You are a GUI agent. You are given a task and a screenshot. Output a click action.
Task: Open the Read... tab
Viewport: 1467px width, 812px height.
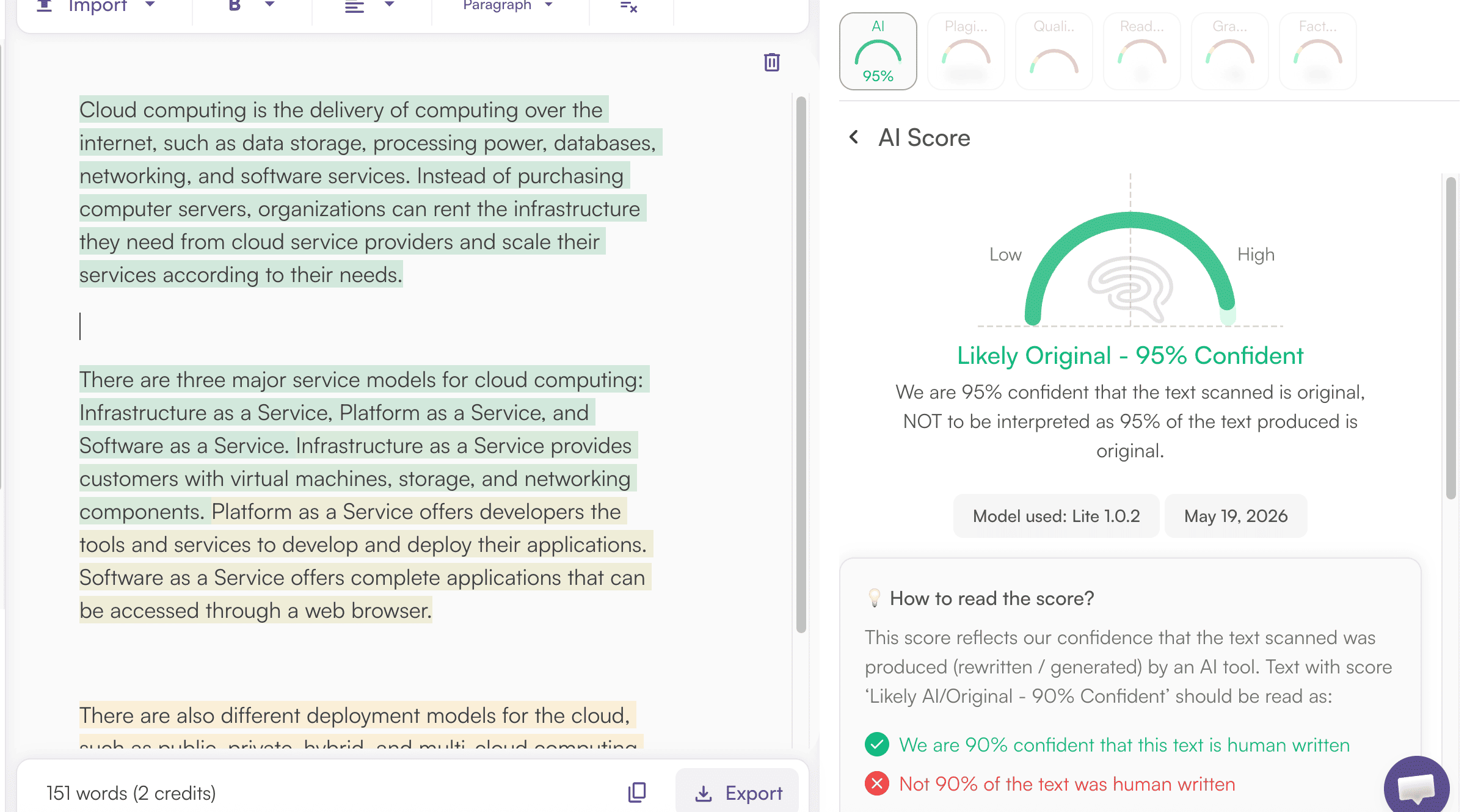1142,51
